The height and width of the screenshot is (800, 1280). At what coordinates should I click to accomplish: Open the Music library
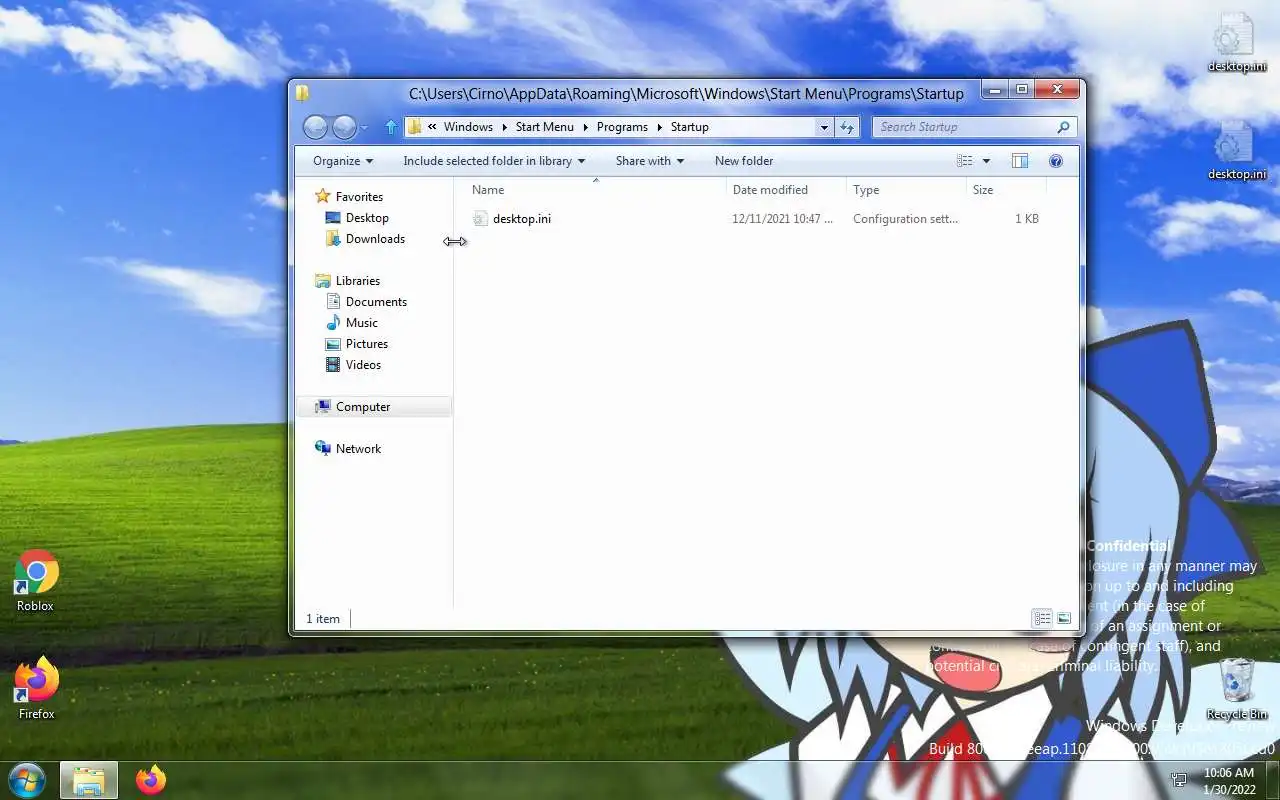(x=361, y=323)
